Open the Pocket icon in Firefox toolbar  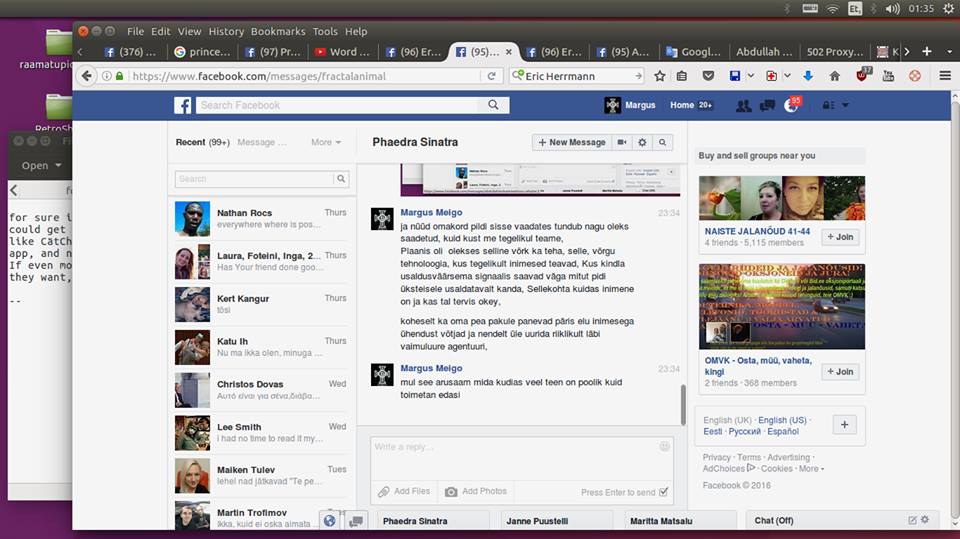point(708,76)
